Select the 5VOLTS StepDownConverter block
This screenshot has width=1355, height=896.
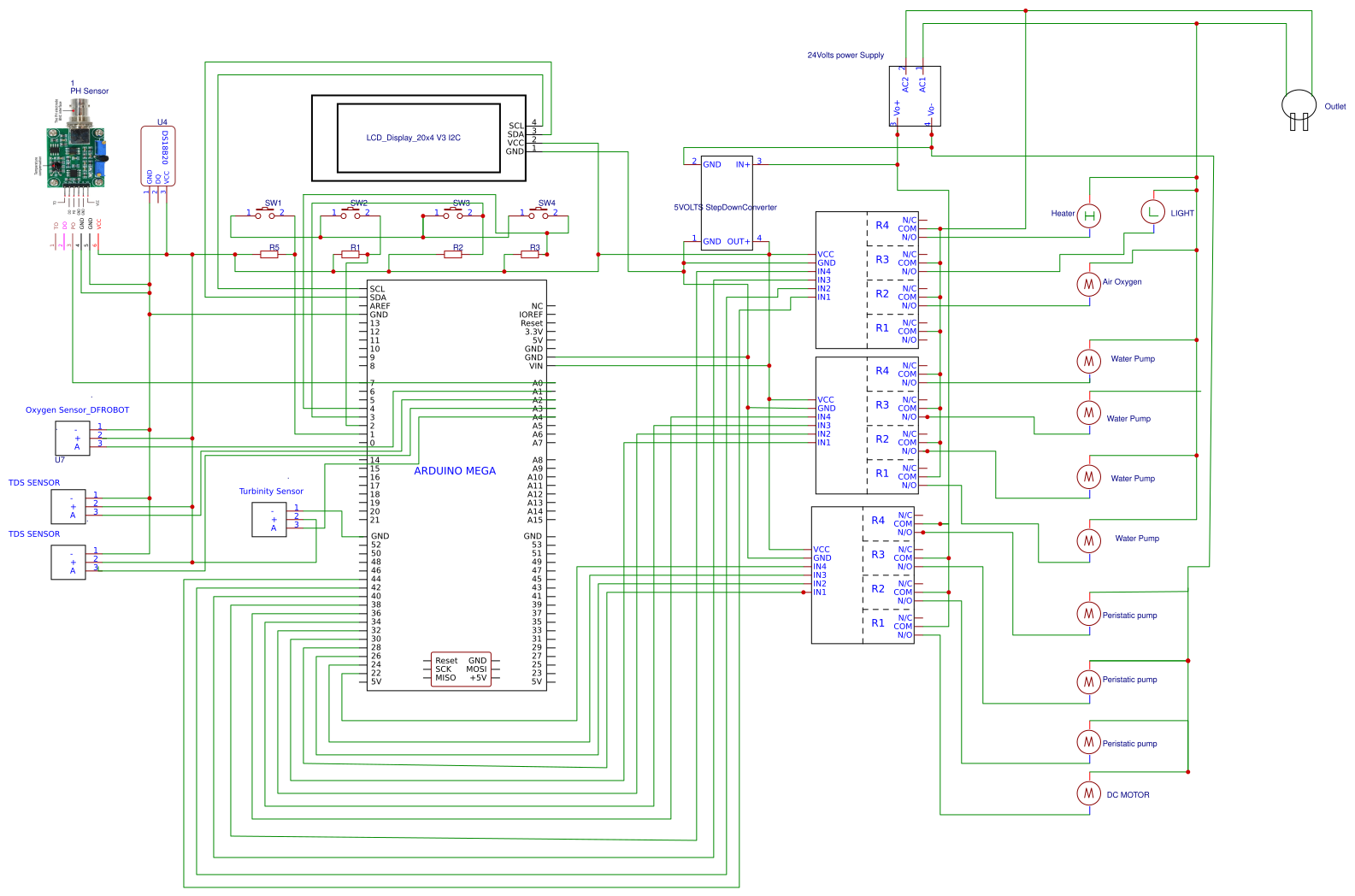coord(727,203)
